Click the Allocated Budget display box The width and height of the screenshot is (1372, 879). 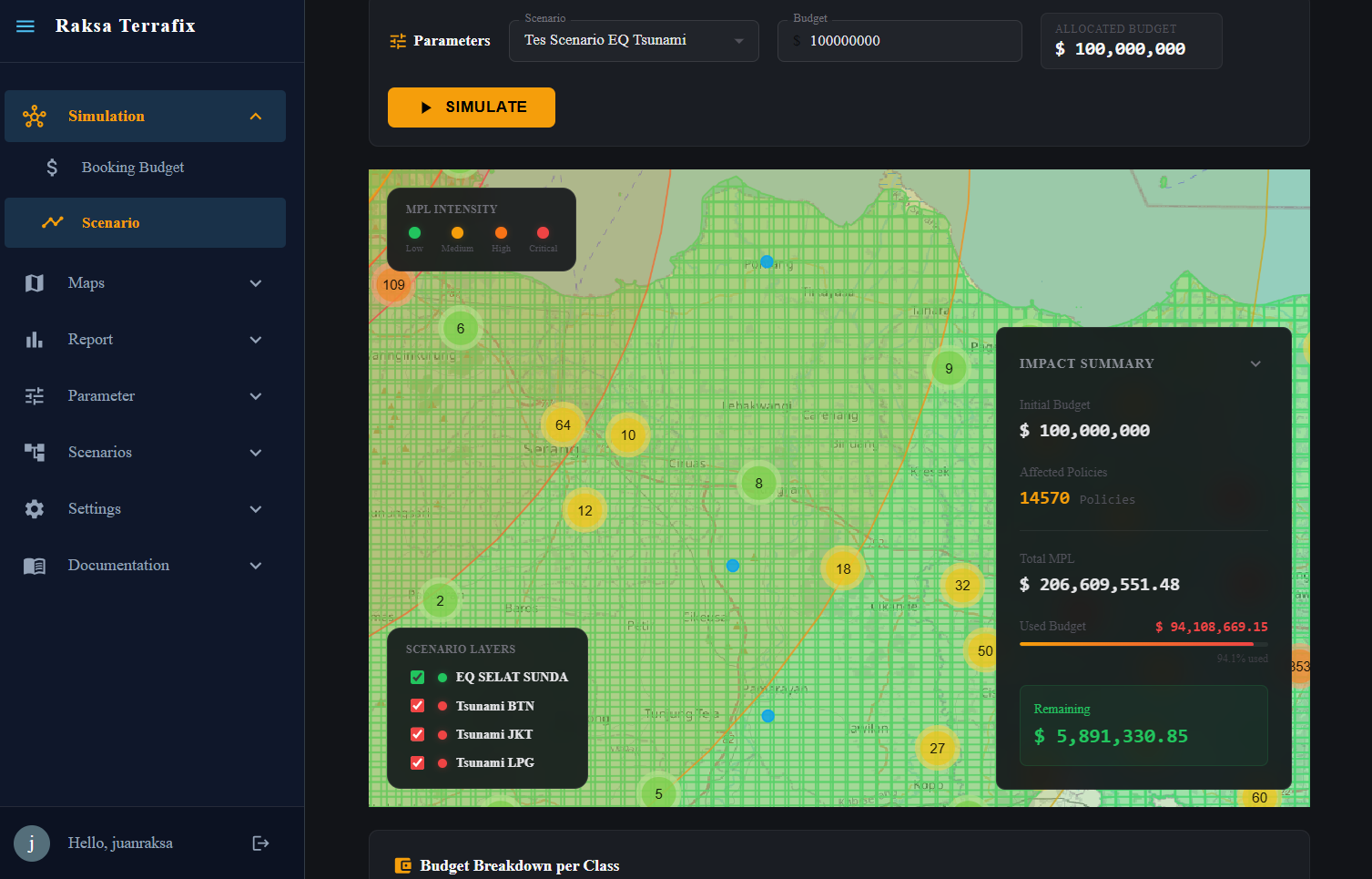[1131, 41]
